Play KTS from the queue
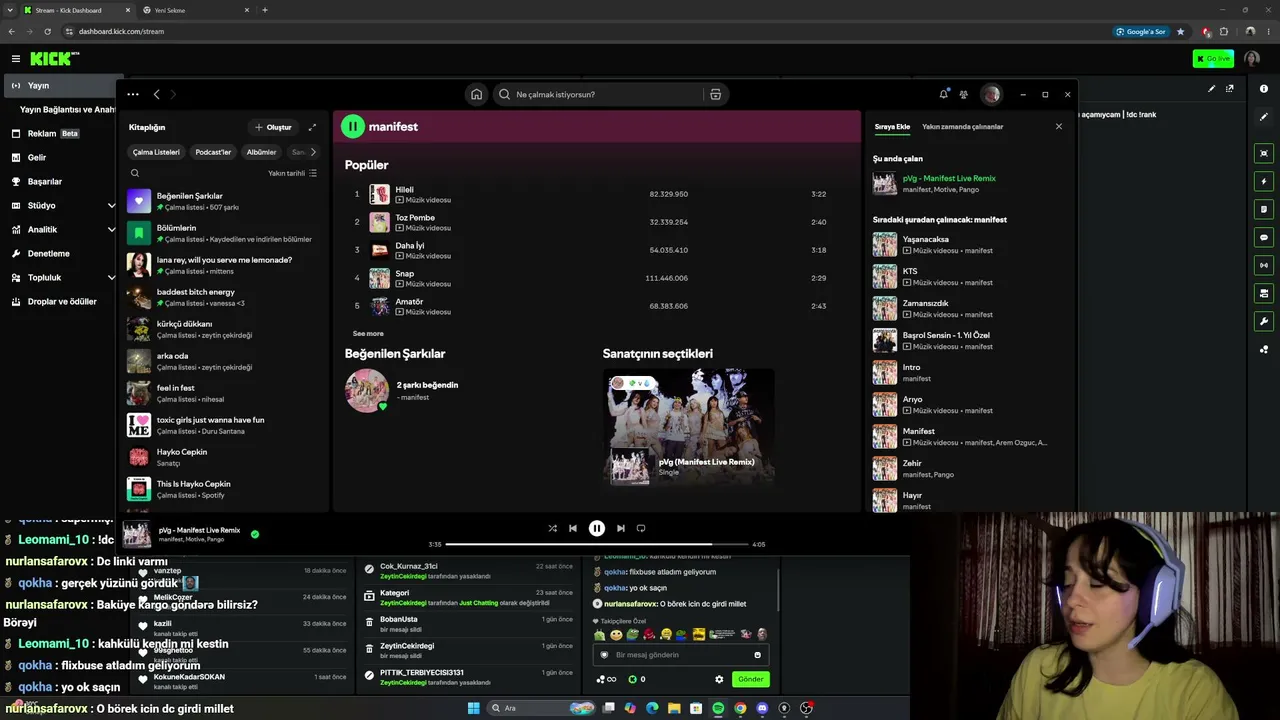 click(967, 277)
